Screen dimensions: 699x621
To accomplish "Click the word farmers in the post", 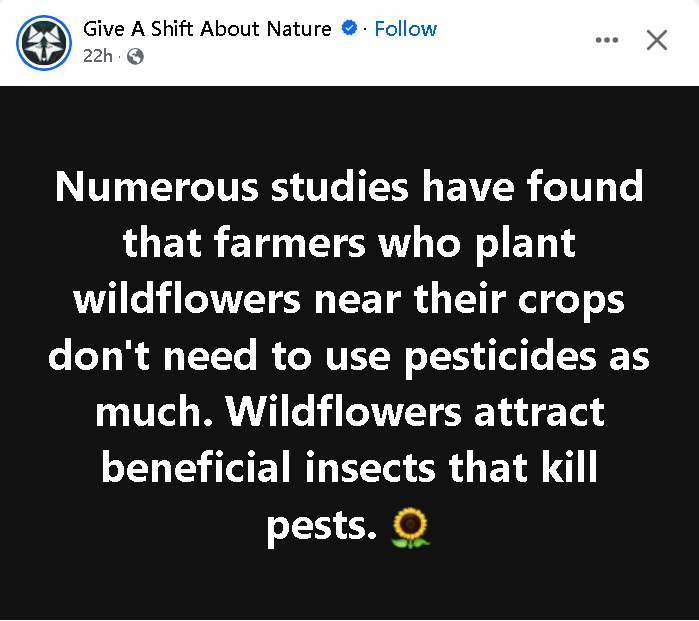I will [290, 243].
